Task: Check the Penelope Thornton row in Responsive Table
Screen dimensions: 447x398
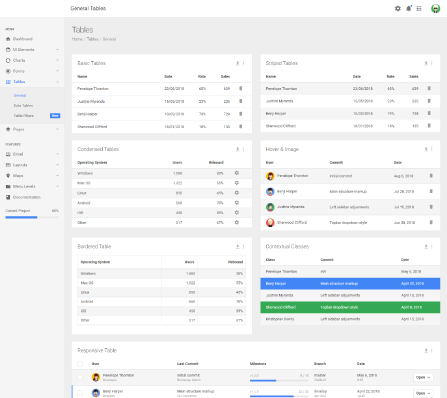Action: 80,377
